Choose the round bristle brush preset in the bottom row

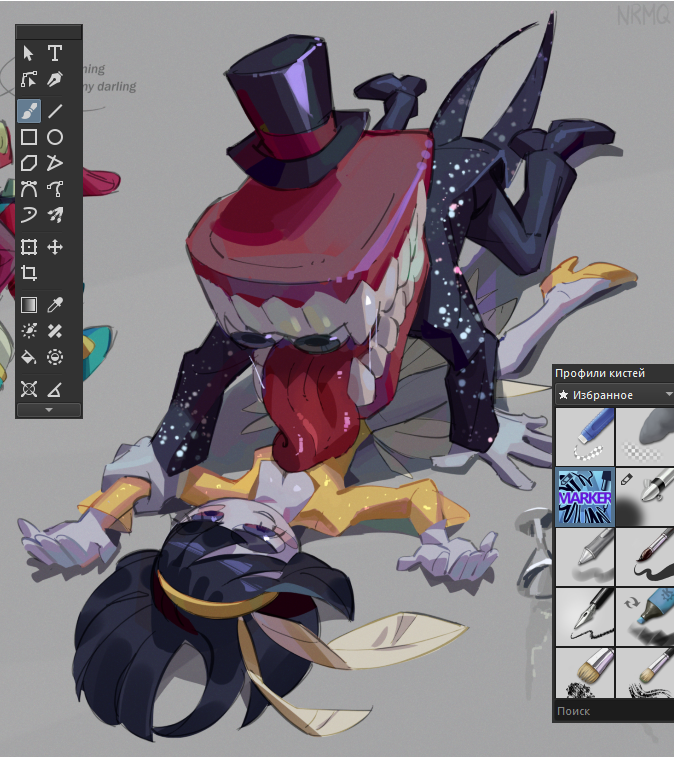click(645, 673)
